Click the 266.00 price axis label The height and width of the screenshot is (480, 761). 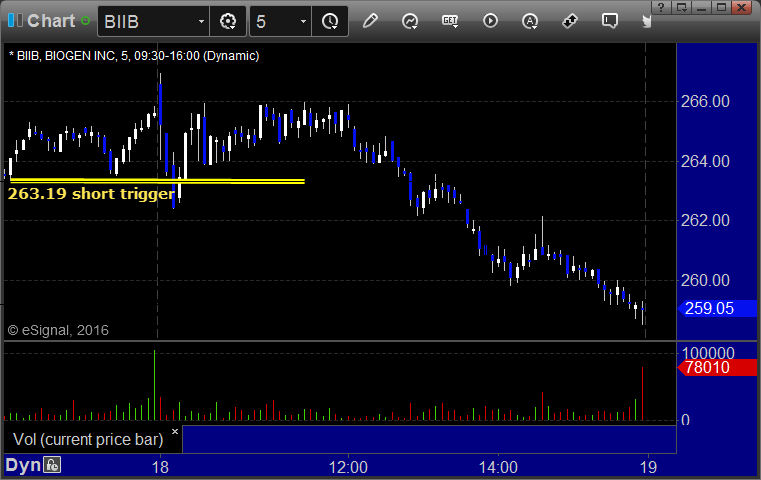click(x=705, y=101)
